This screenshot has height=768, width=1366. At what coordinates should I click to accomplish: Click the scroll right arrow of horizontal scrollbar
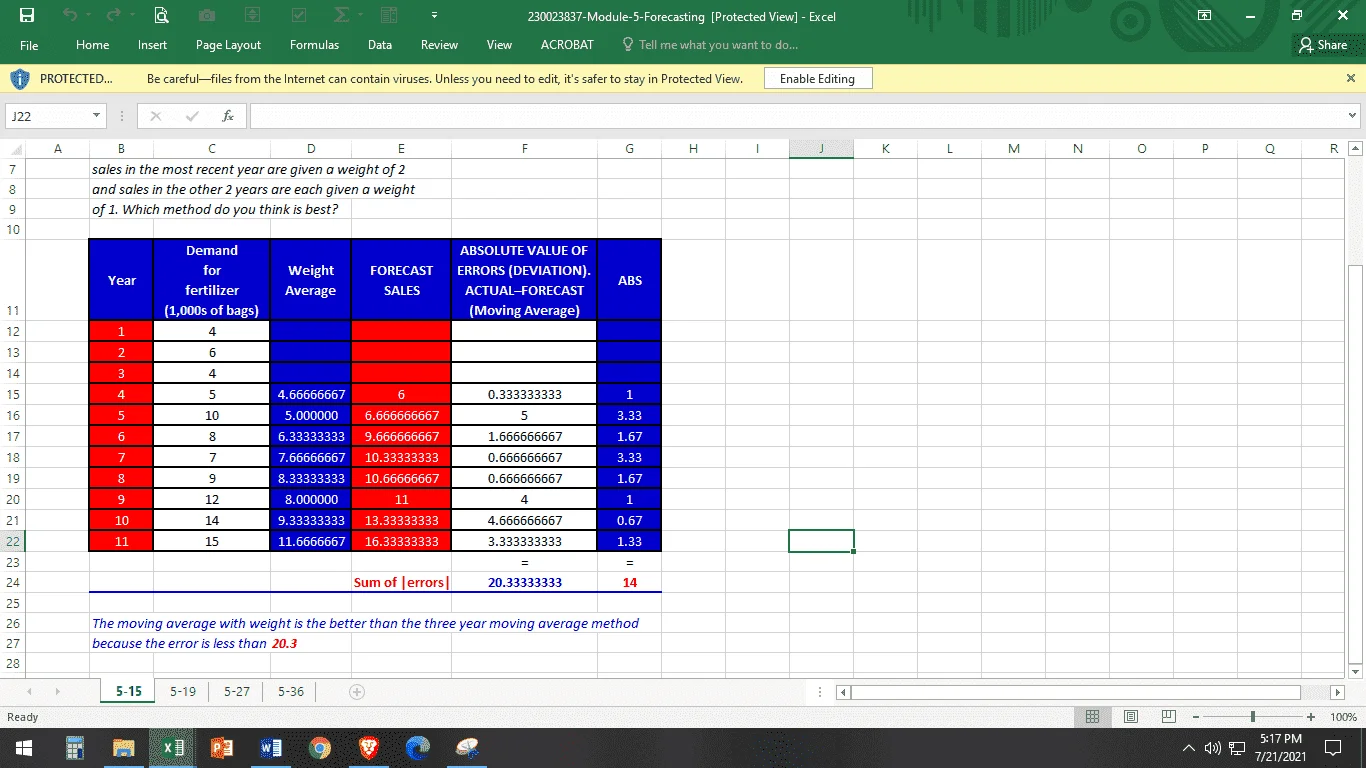(x=1339, y=692)
